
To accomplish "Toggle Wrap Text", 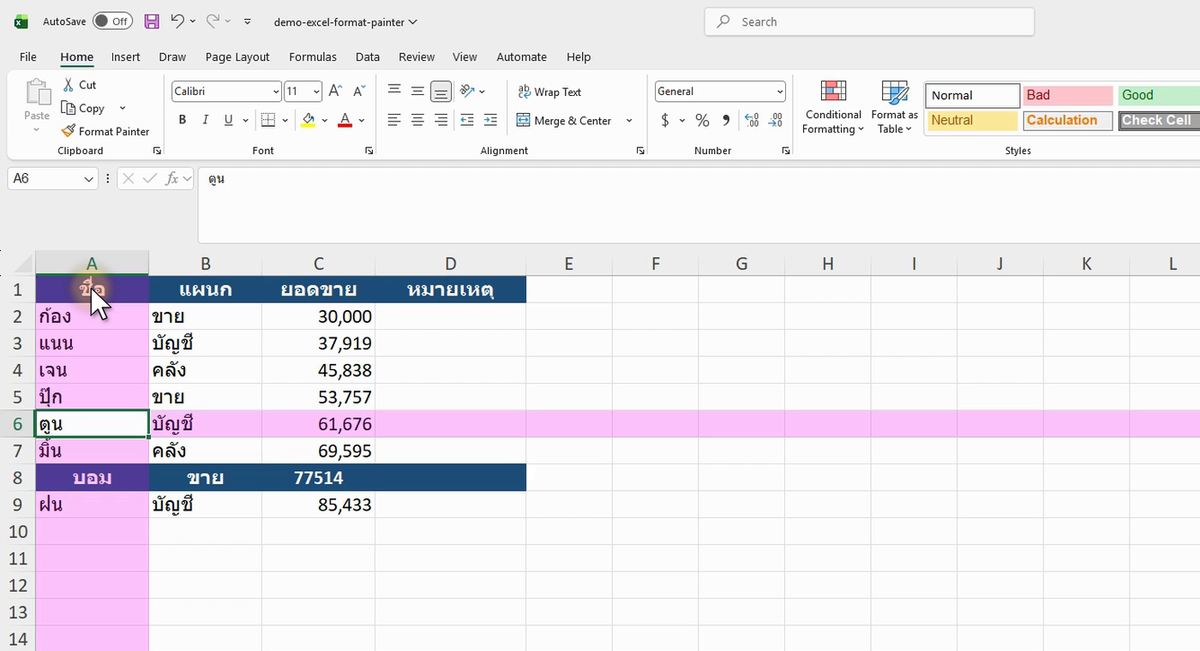I will (549, 91).
